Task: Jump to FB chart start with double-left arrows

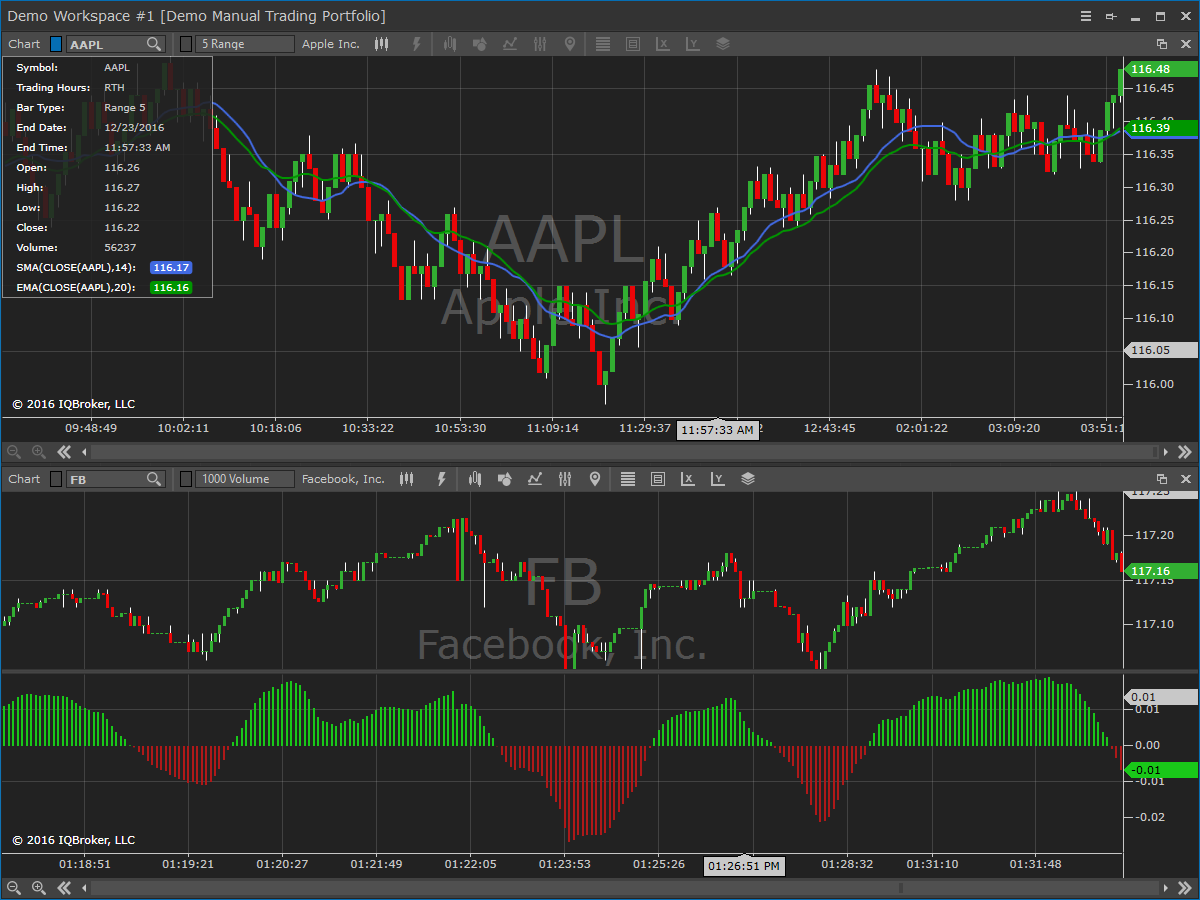Action: tap(64, 887)
